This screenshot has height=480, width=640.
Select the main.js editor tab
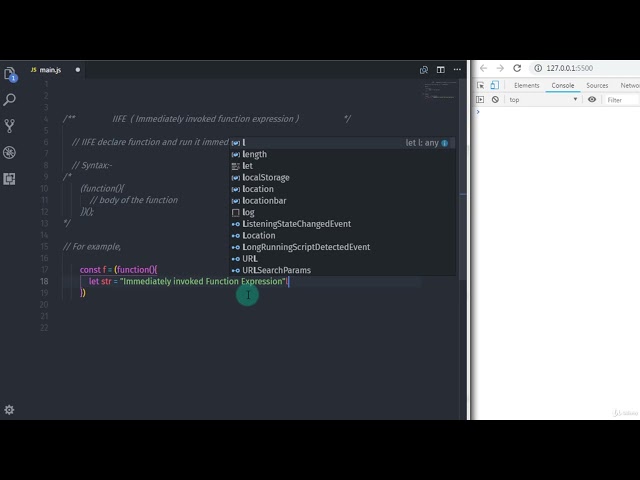[50, 70]
